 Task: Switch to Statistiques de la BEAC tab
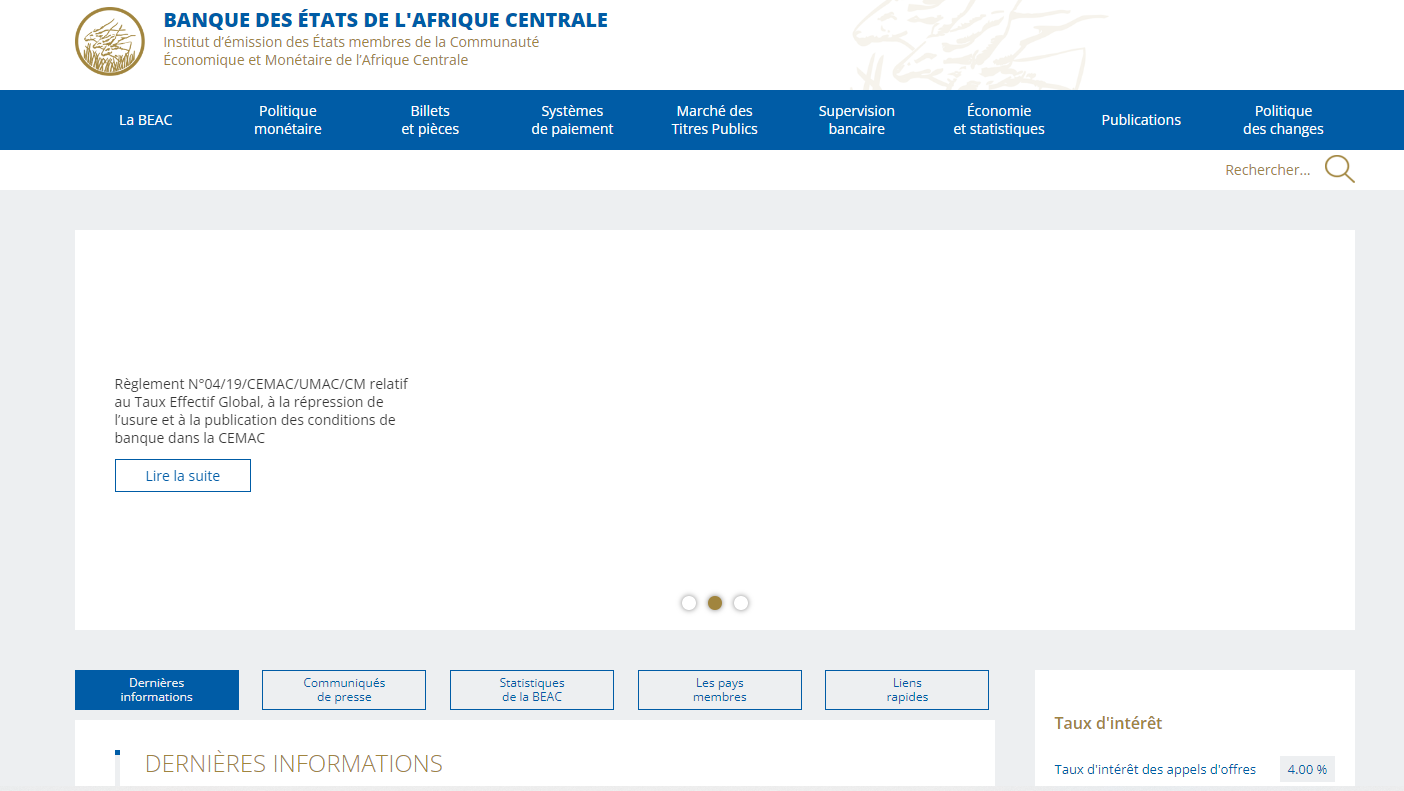tap(532, 690)
